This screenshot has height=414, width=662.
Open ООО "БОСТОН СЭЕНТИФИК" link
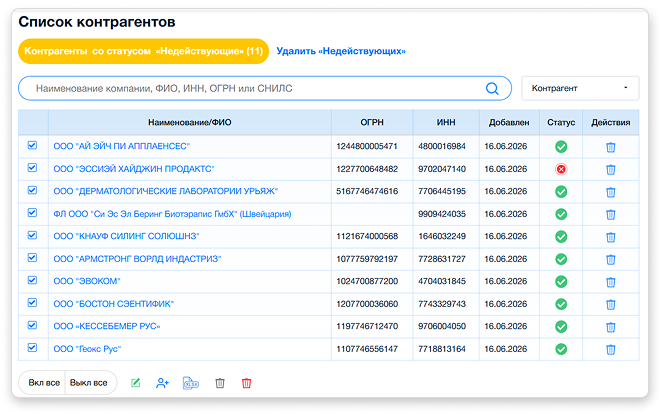pos(114,304)
